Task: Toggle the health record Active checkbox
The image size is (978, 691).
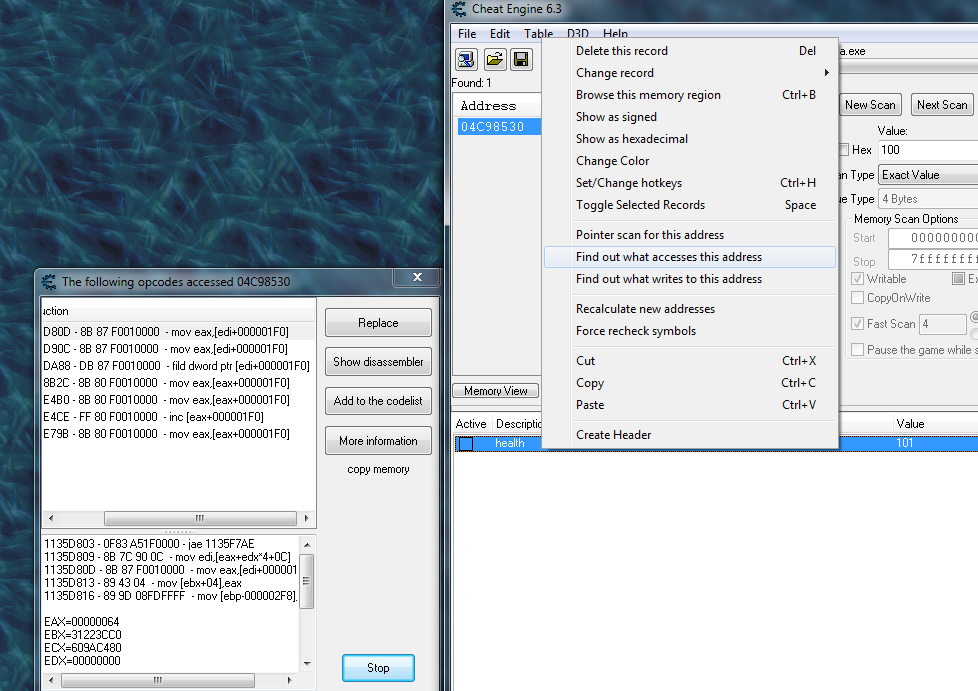Action: pyautogui.click(x=466, y=443)
